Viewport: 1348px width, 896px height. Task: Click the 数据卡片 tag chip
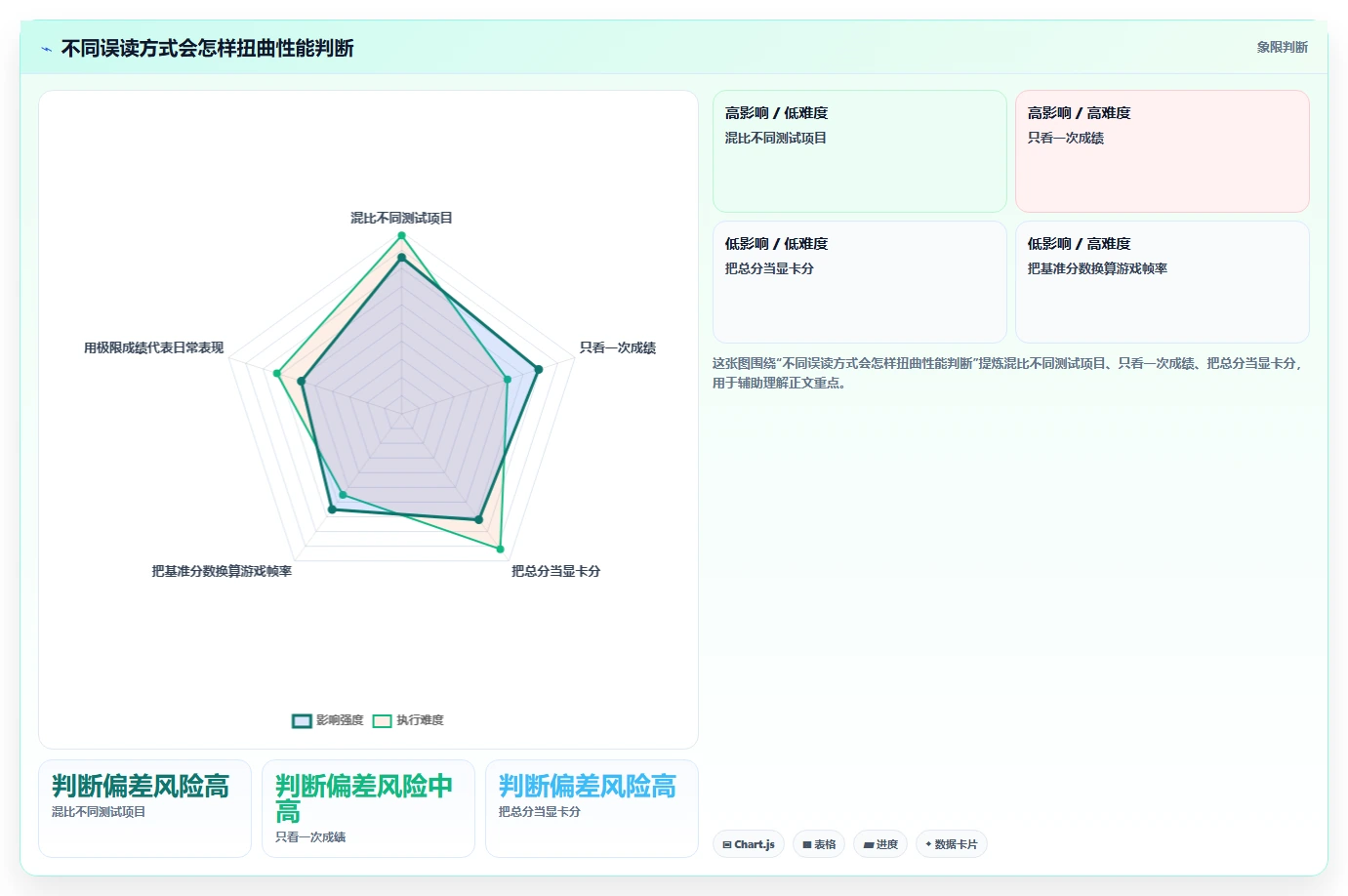[x=952, y=844]
